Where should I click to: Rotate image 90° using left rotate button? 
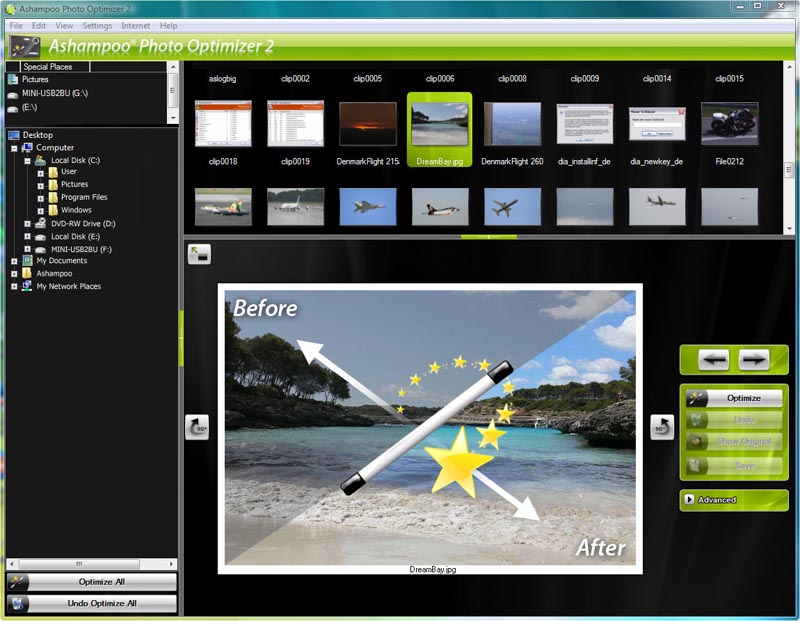[196, 428]
